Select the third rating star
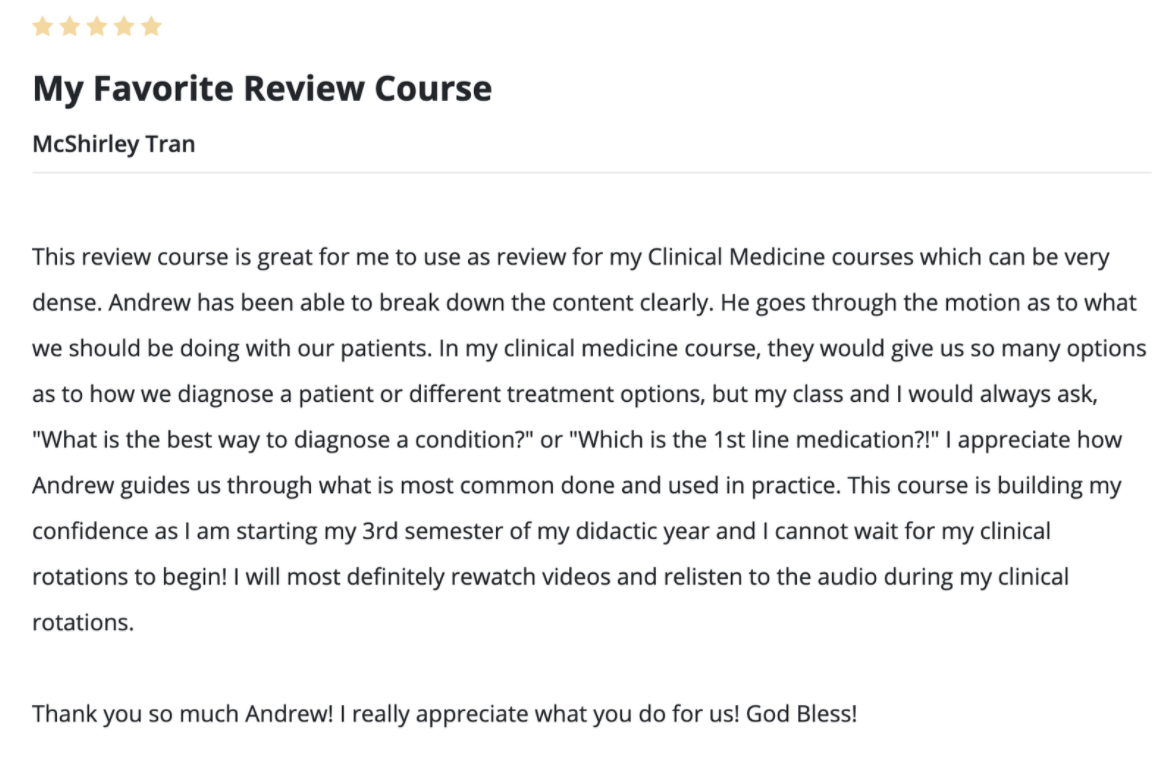 click(97, 27)
